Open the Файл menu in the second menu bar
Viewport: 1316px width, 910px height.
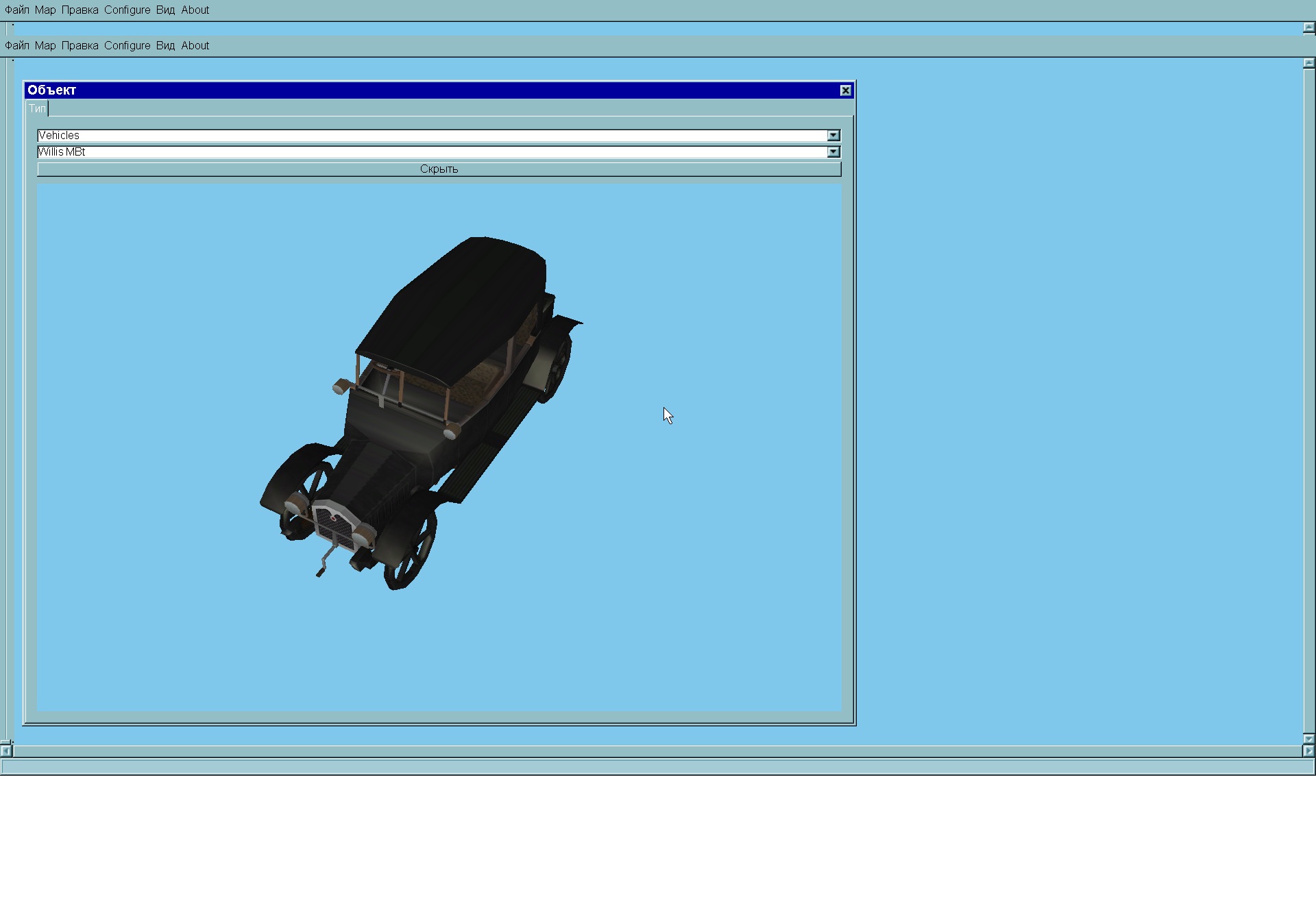tap(16, 46)
